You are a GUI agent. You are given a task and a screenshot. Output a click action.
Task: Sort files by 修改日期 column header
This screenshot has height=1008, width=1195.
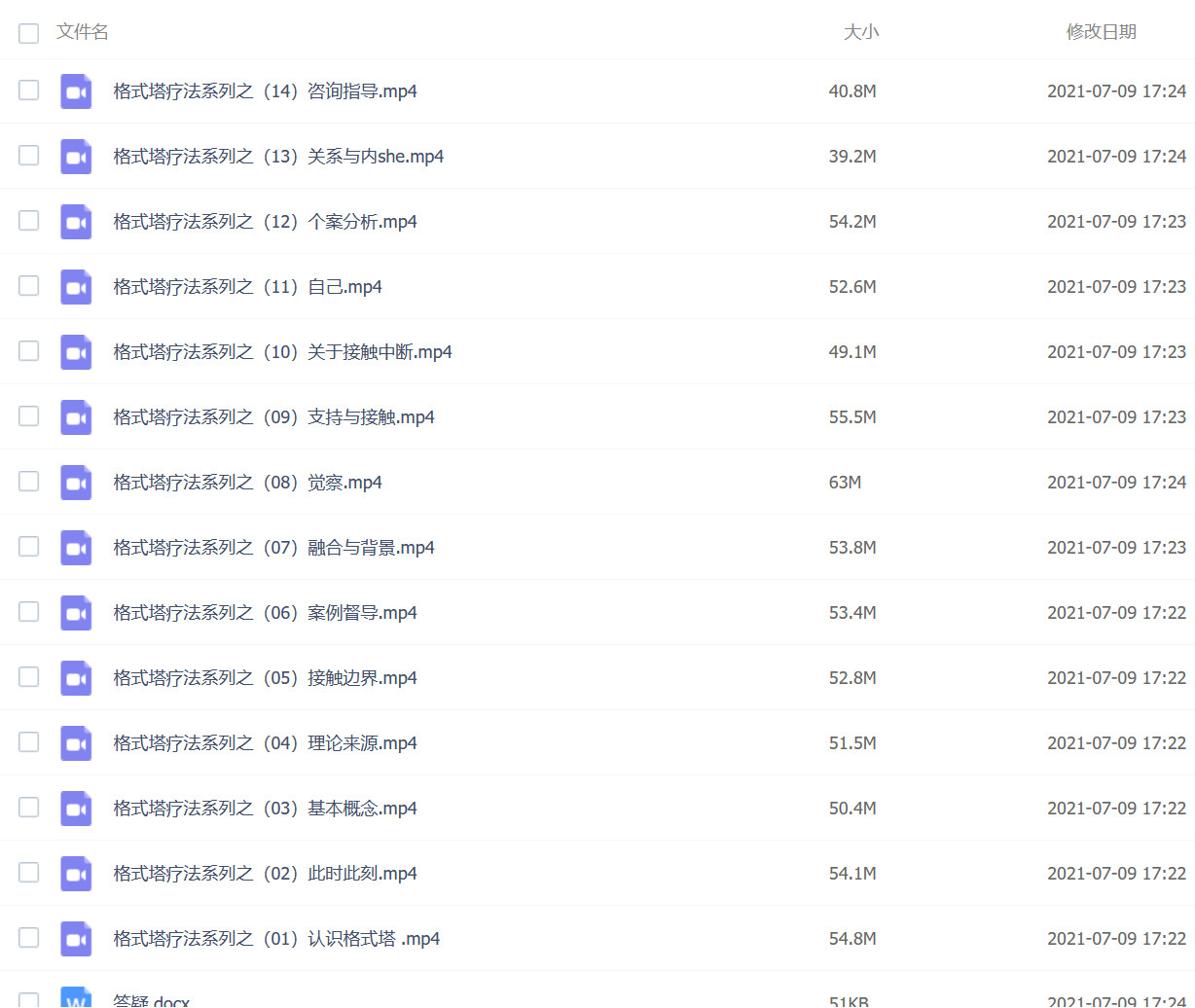(1101, 32)
